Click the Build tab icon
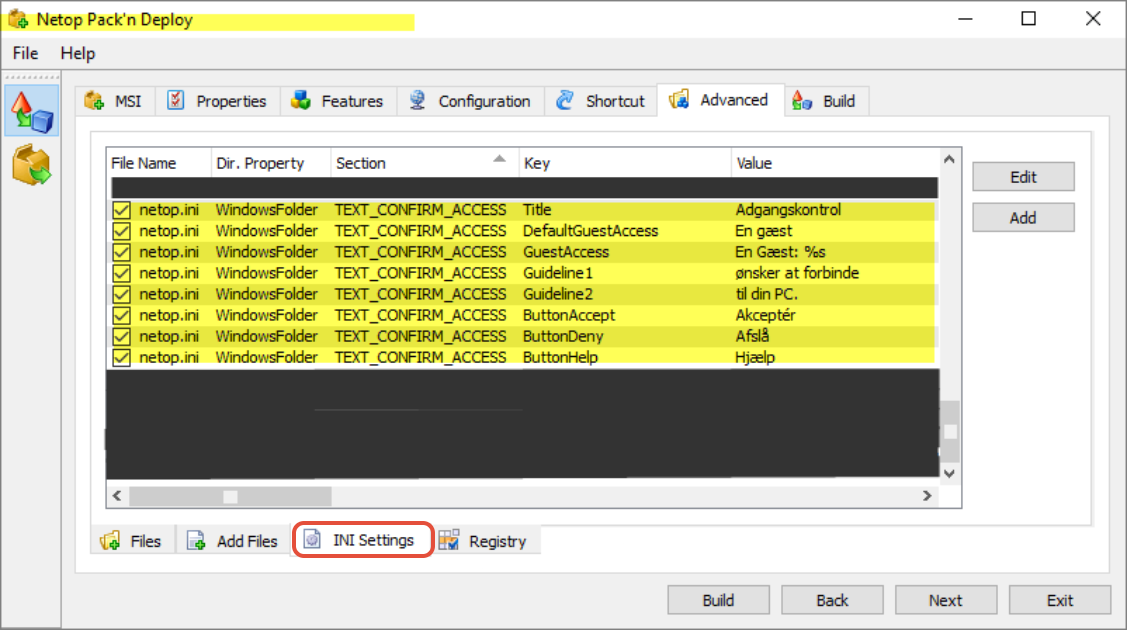This screenshot has width=1127, height=630. [802, 101]
